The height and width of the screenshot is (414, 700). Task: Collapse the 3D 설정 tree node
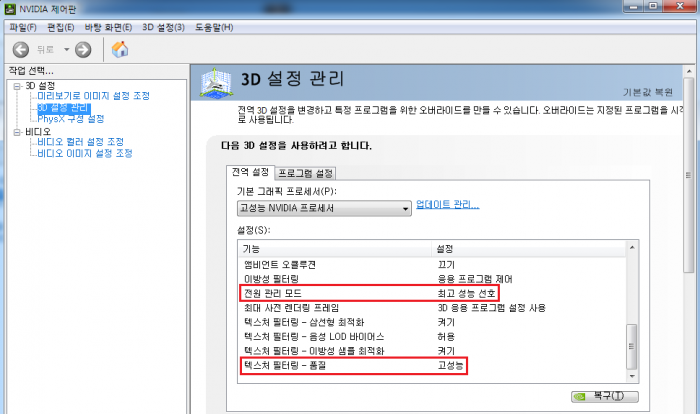(x=17, y=86)
